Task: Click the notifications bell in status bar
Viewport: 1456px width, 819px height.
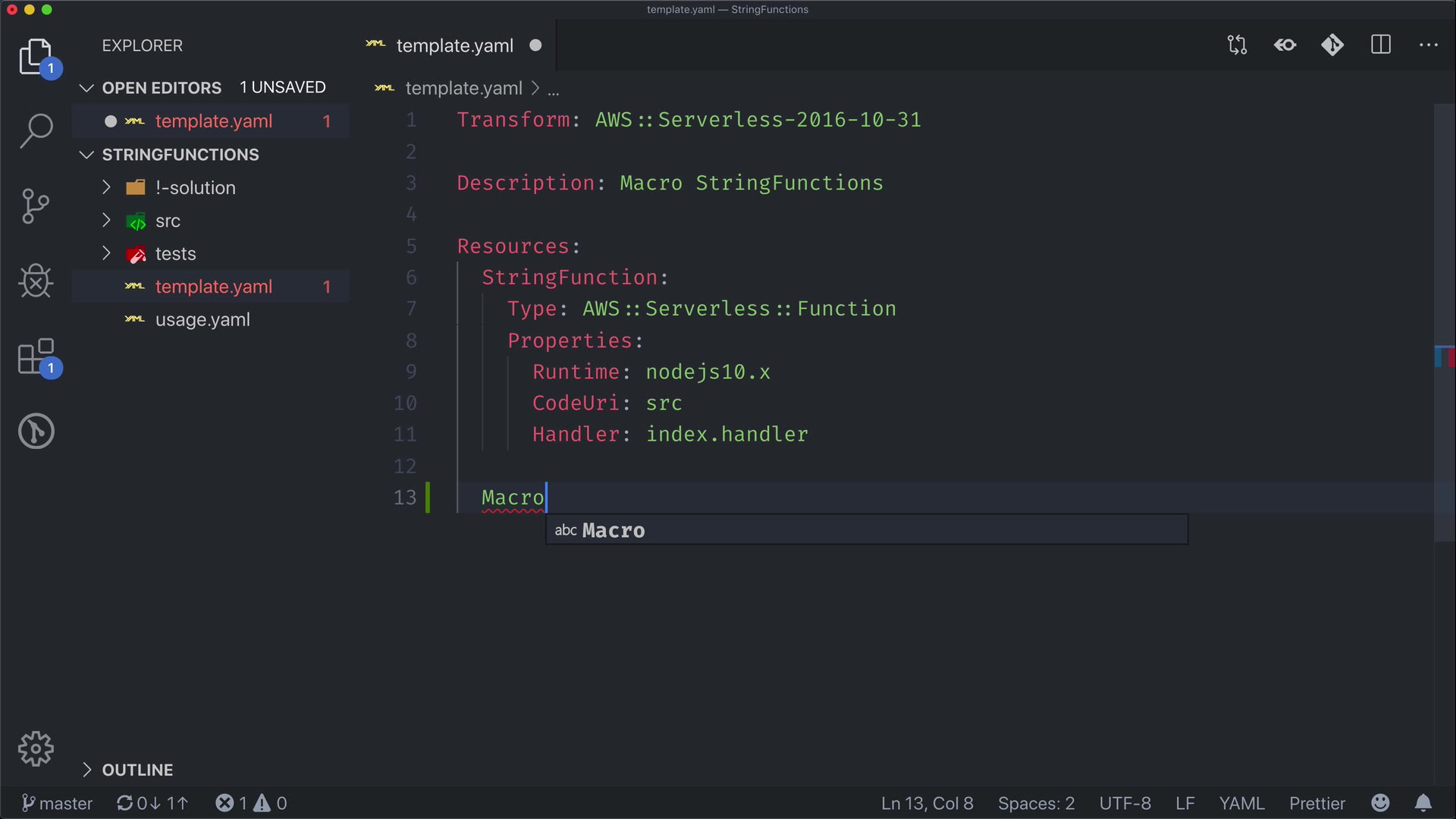Action: click(1423, 803)
